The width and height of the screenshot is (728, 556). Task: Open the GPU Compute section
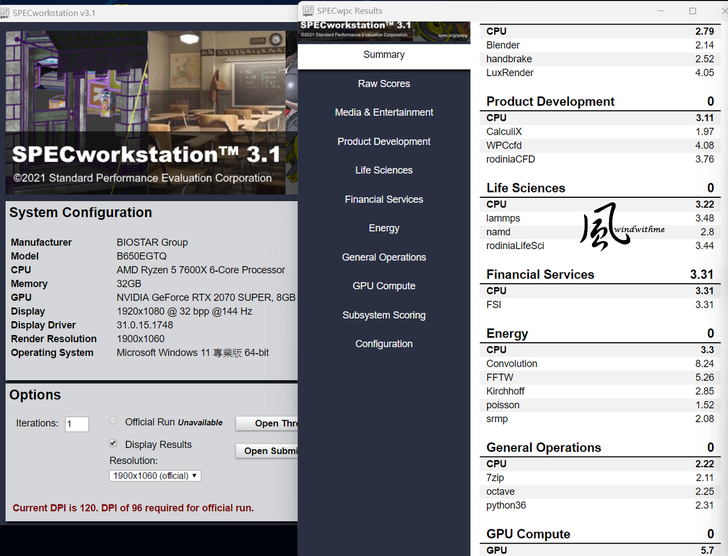point(384,287)
